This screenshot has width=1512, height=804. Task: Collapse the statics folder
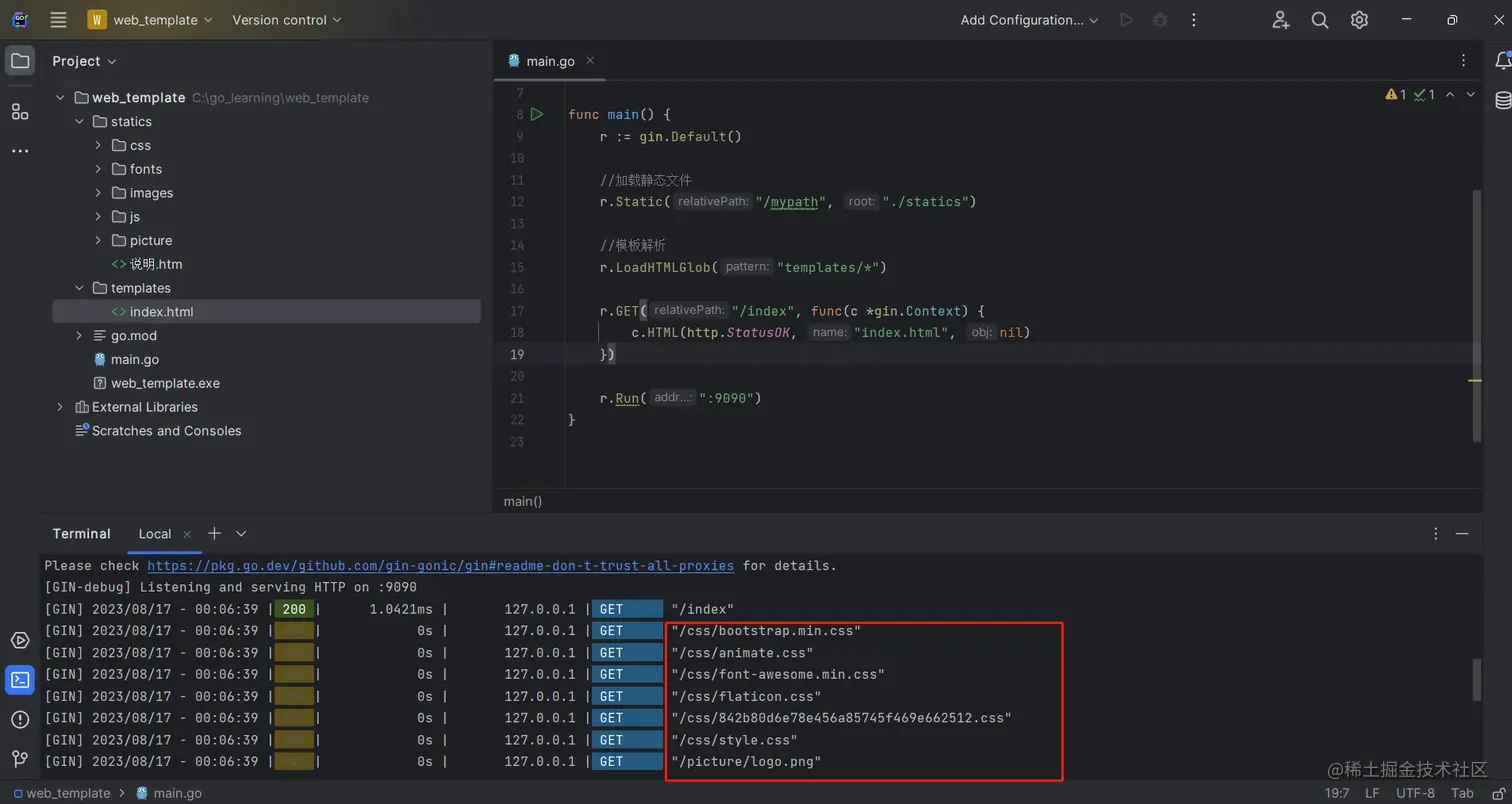(x=79, y=122)
